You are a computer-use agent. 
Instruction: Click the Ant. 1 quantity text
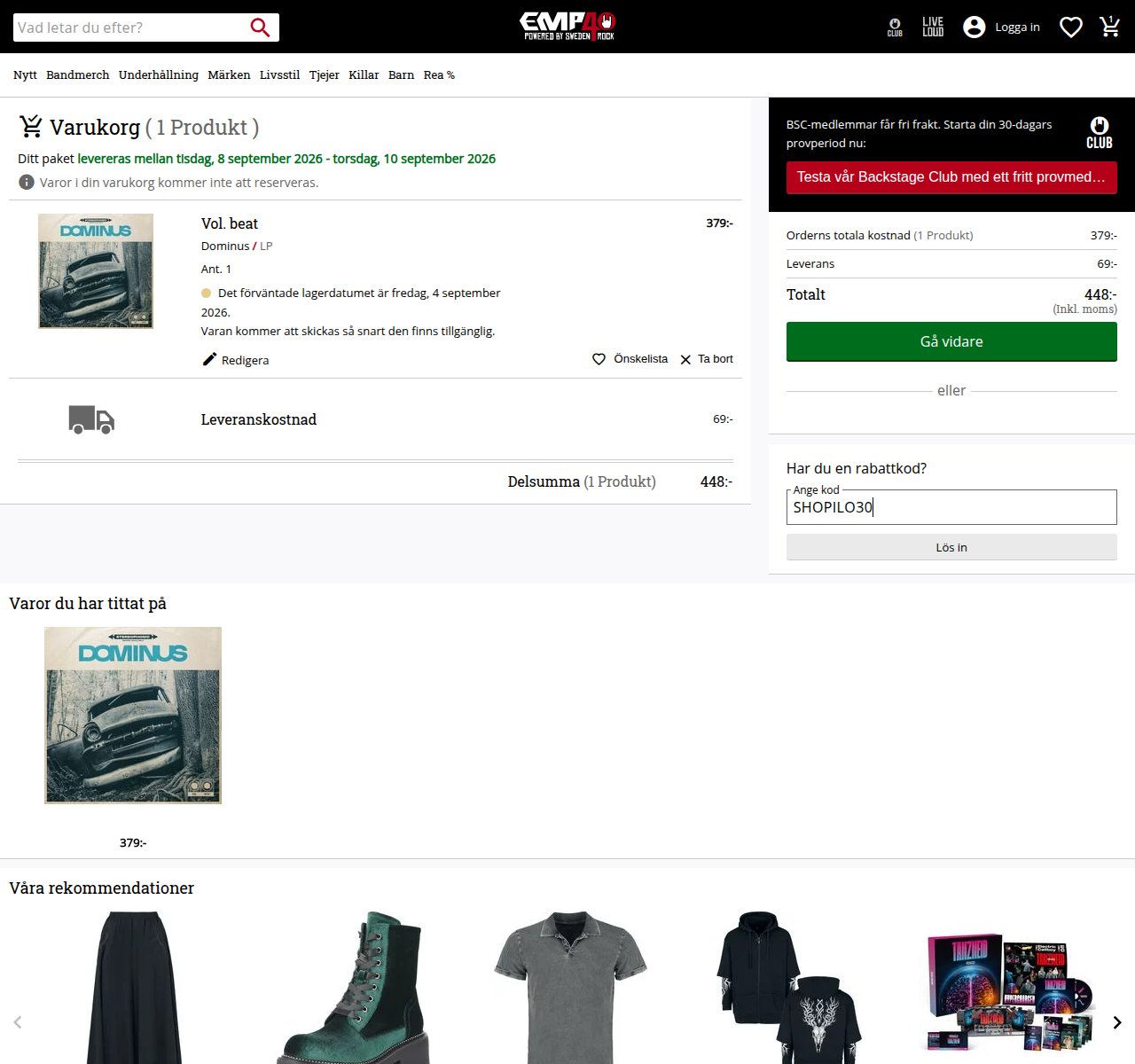click(x=216, y=269)
